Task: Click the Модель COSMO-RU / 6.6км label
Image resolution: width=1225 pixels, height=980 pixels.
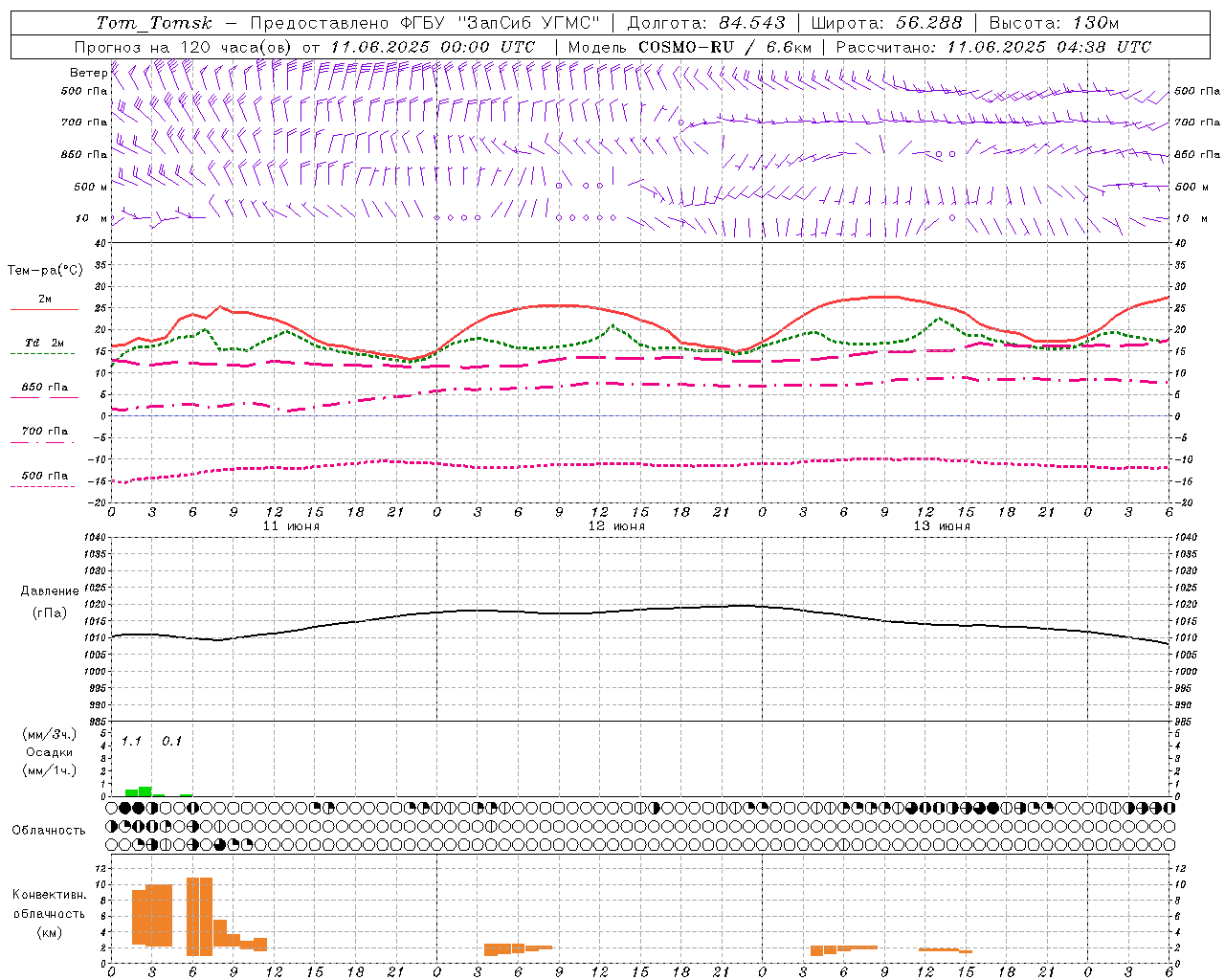Action: tap(690, 47)
